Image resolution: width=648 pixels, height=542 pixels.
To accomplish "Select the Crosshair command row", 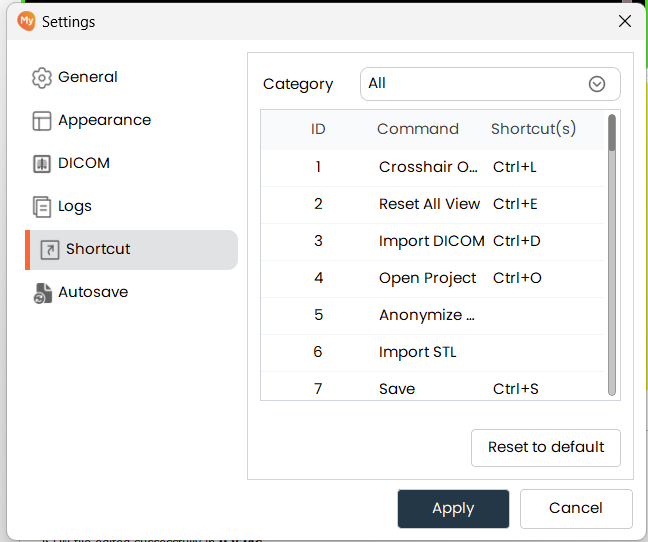I will coord(428,167).
